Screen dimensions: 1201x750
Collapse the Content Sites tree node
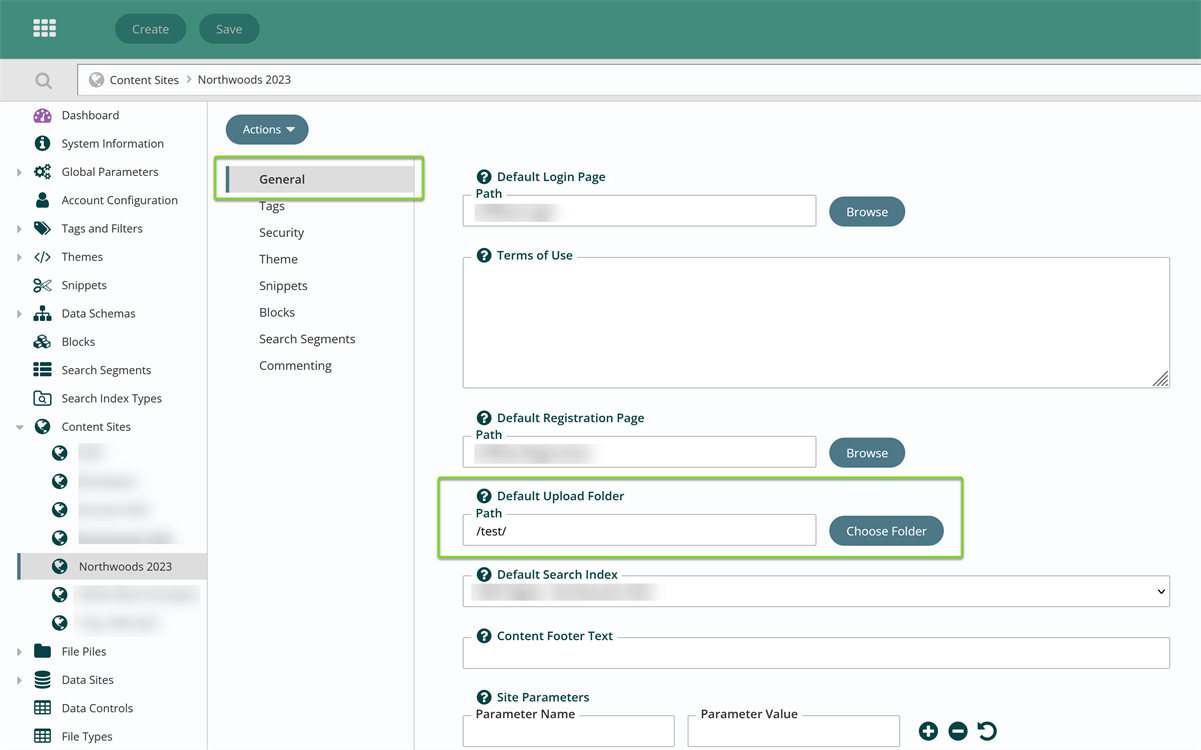pyautogui.click(x=19, y=427)
